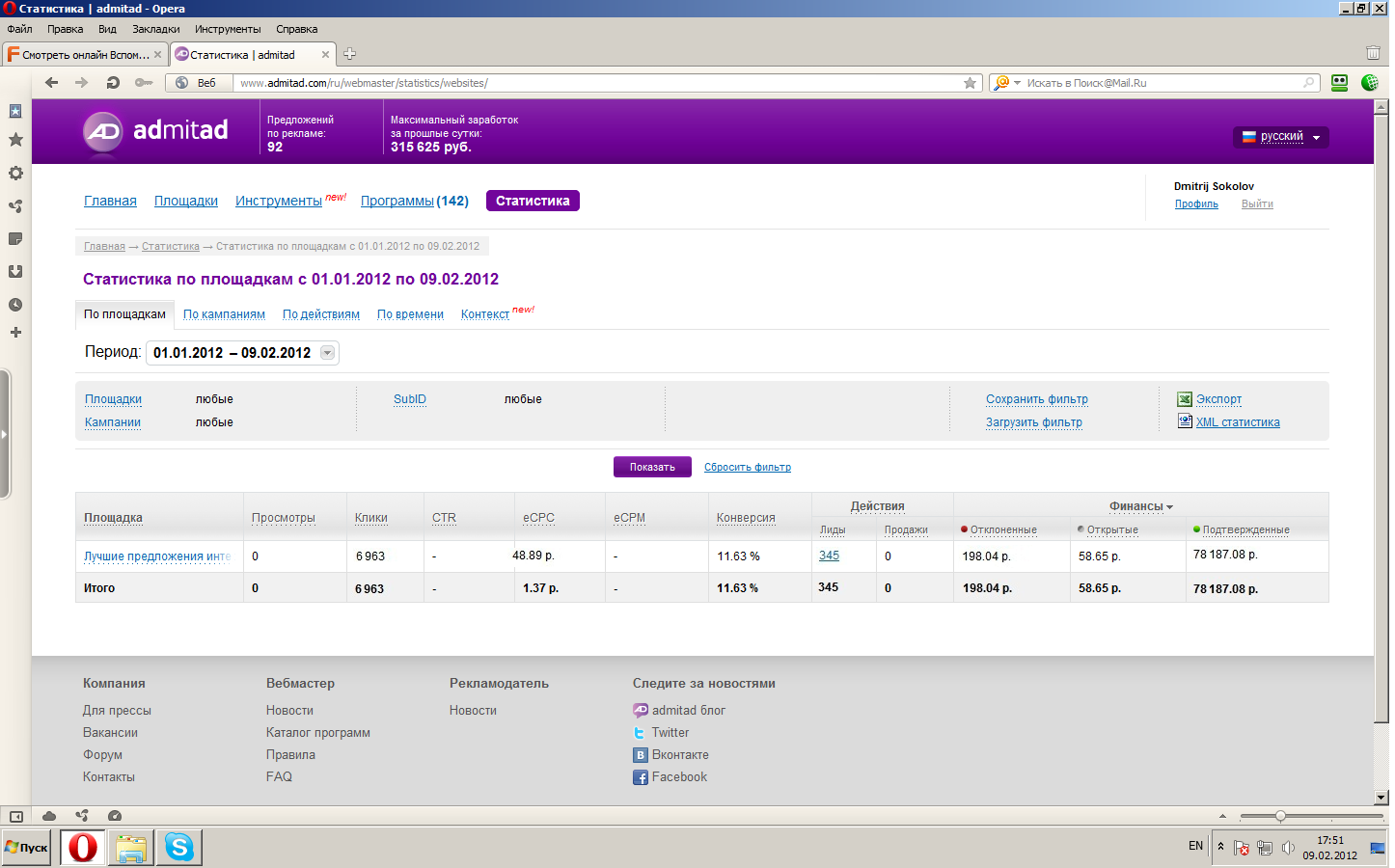Switch to the Контекст tab
This screenshot has height=868, width=1395.
(x=485, y=314)
